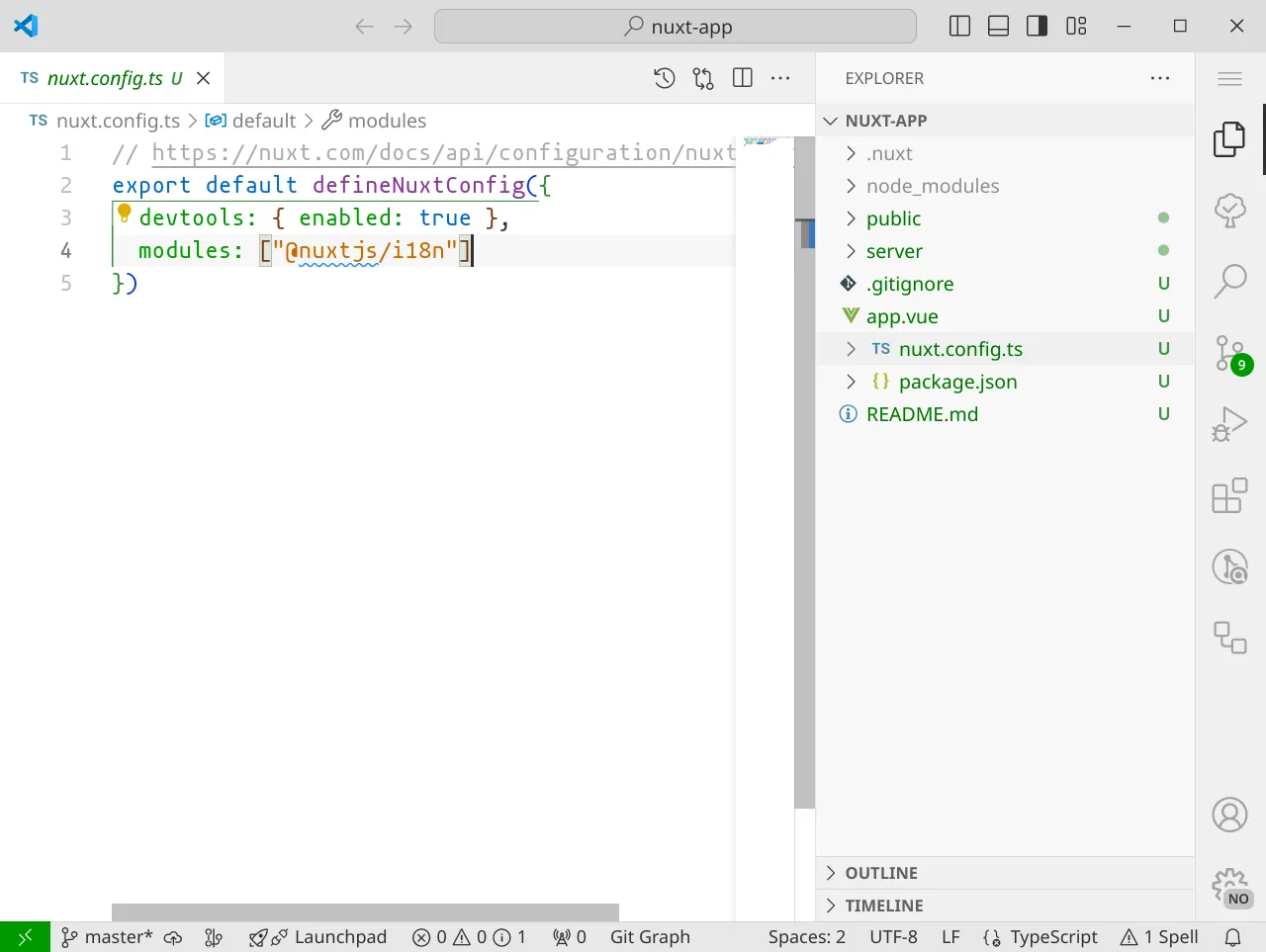Open README.md from the explorer
Screen dimensions: 1266x952
[921, 414]
